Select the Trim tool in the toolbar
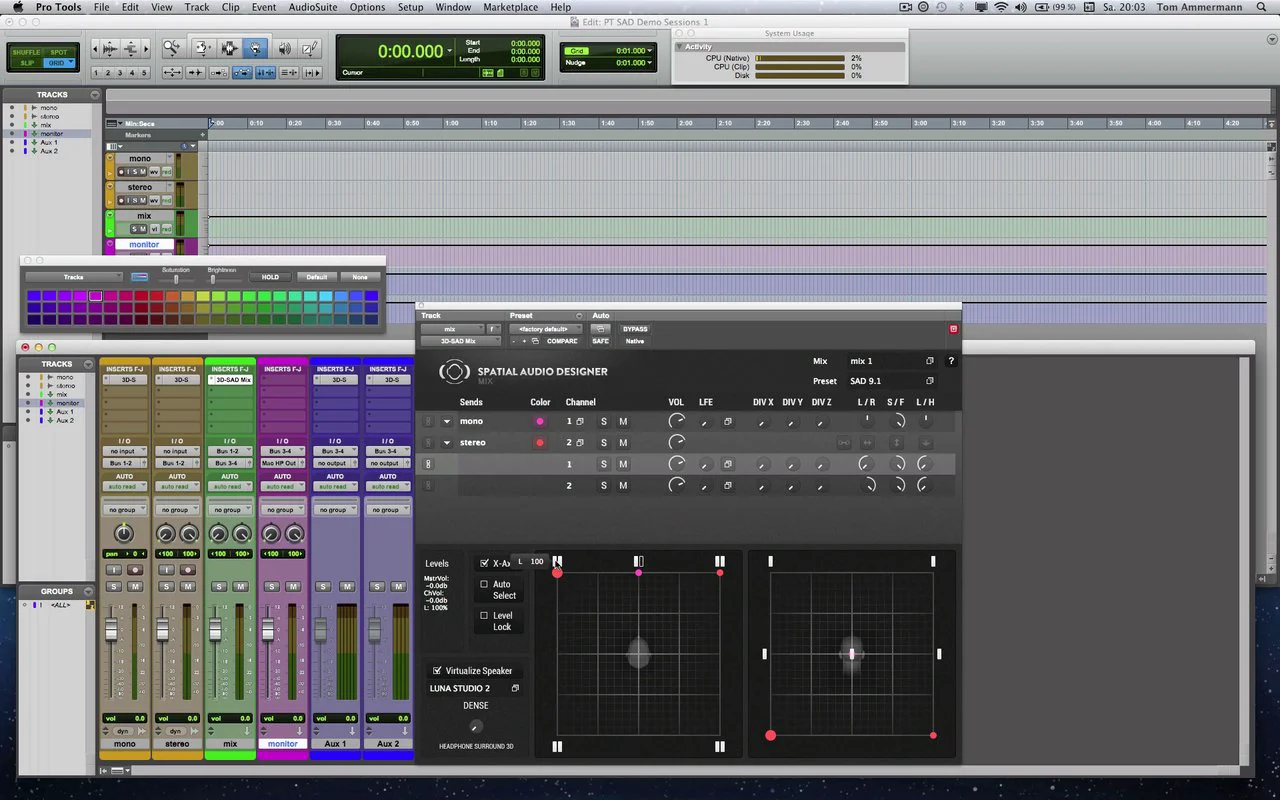Screen dimensions: 1280x800 click(x=203, y=48)
